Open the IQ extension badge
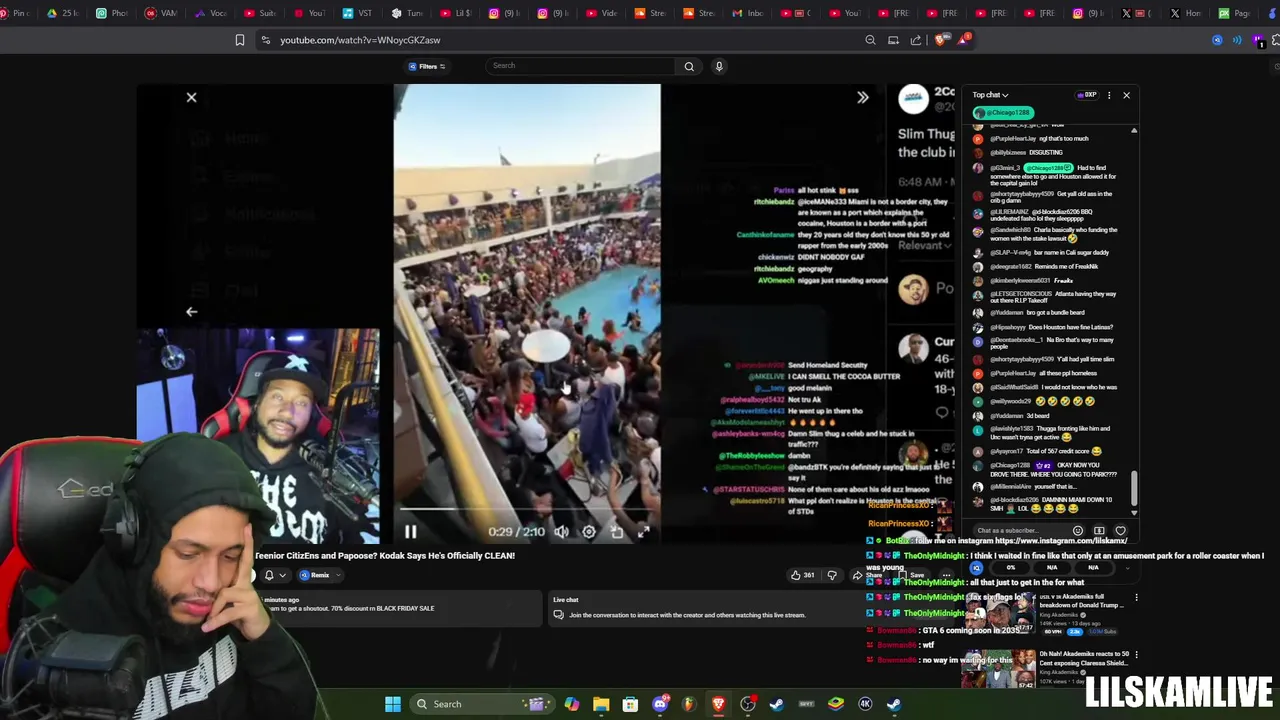Image resolution: width=1280 pixels, height=720 pixels. tap(977, 567)
